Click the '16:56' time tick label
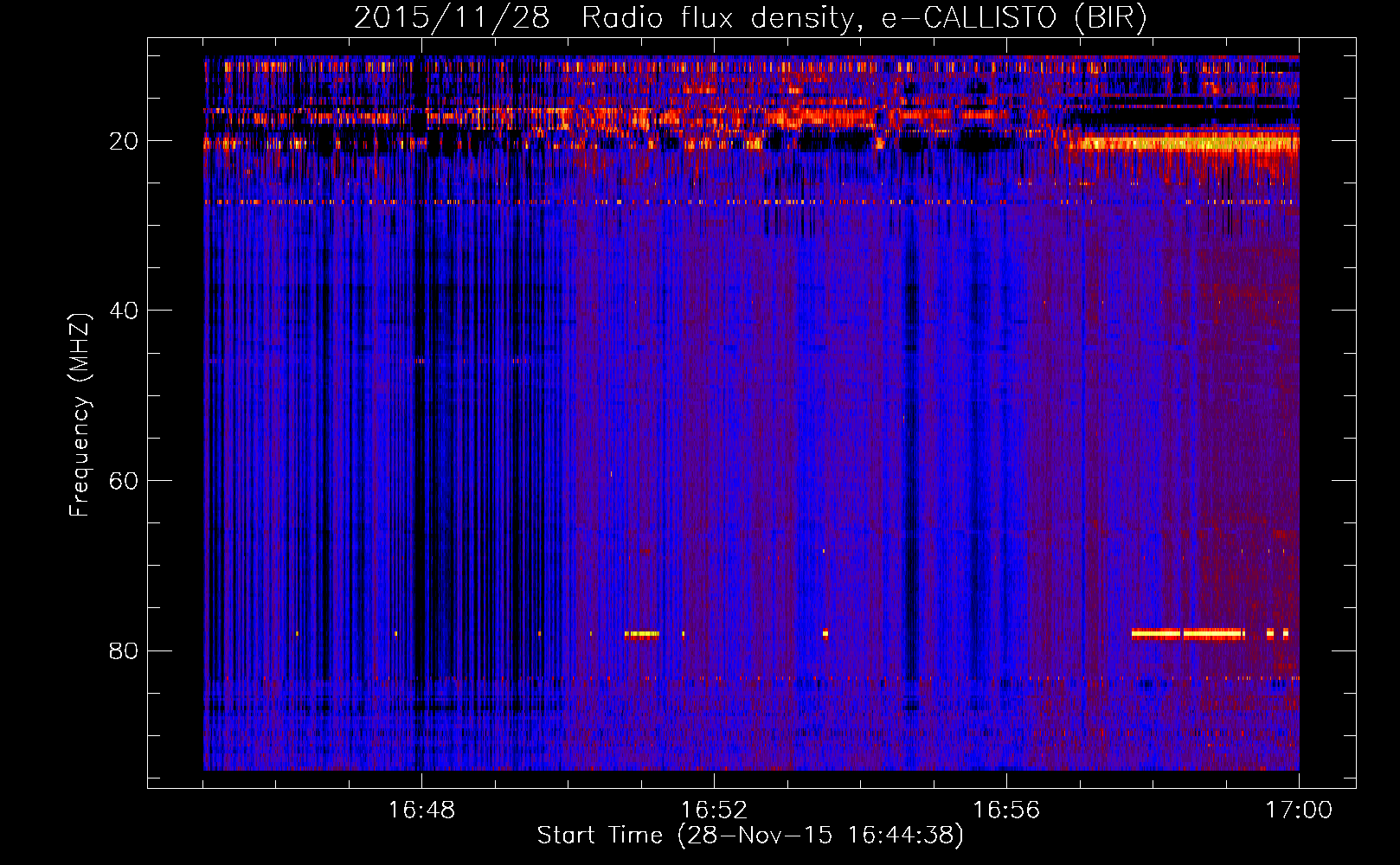The width and height of the screenshot is (1400, 865). point(1006,811)
